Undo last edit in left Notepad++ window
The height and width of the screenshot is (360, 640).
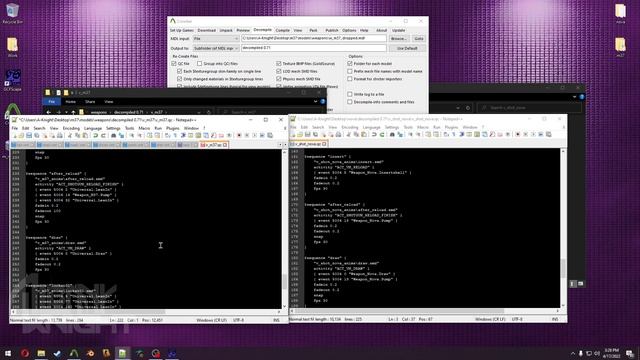(95, 135)
